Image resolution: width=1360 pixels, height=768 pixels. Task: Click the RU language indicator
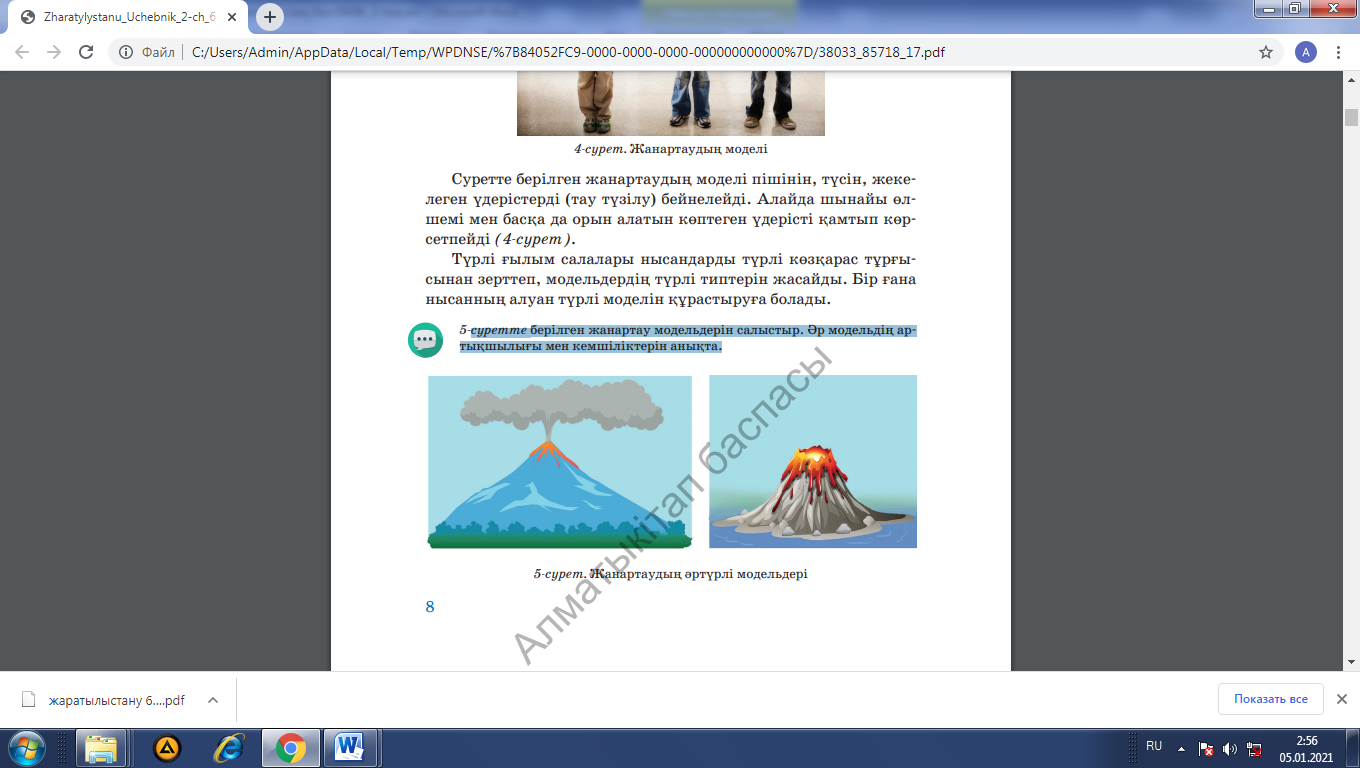coord(1154,746)
